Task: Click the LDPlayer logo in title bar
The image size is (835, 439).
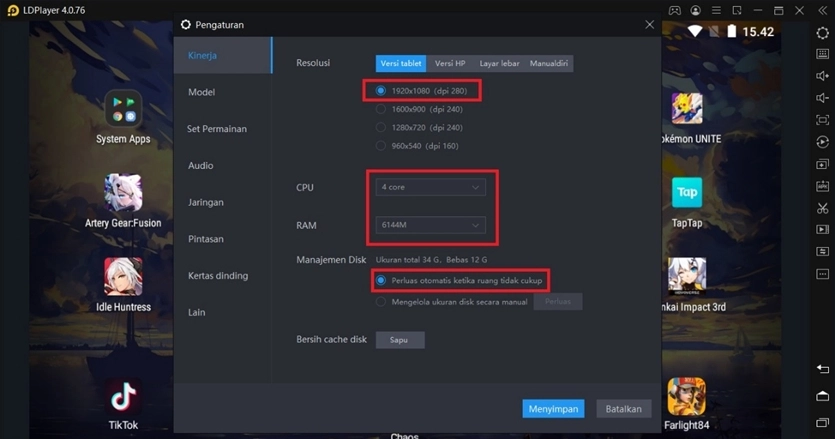Action: coord(13,11)
